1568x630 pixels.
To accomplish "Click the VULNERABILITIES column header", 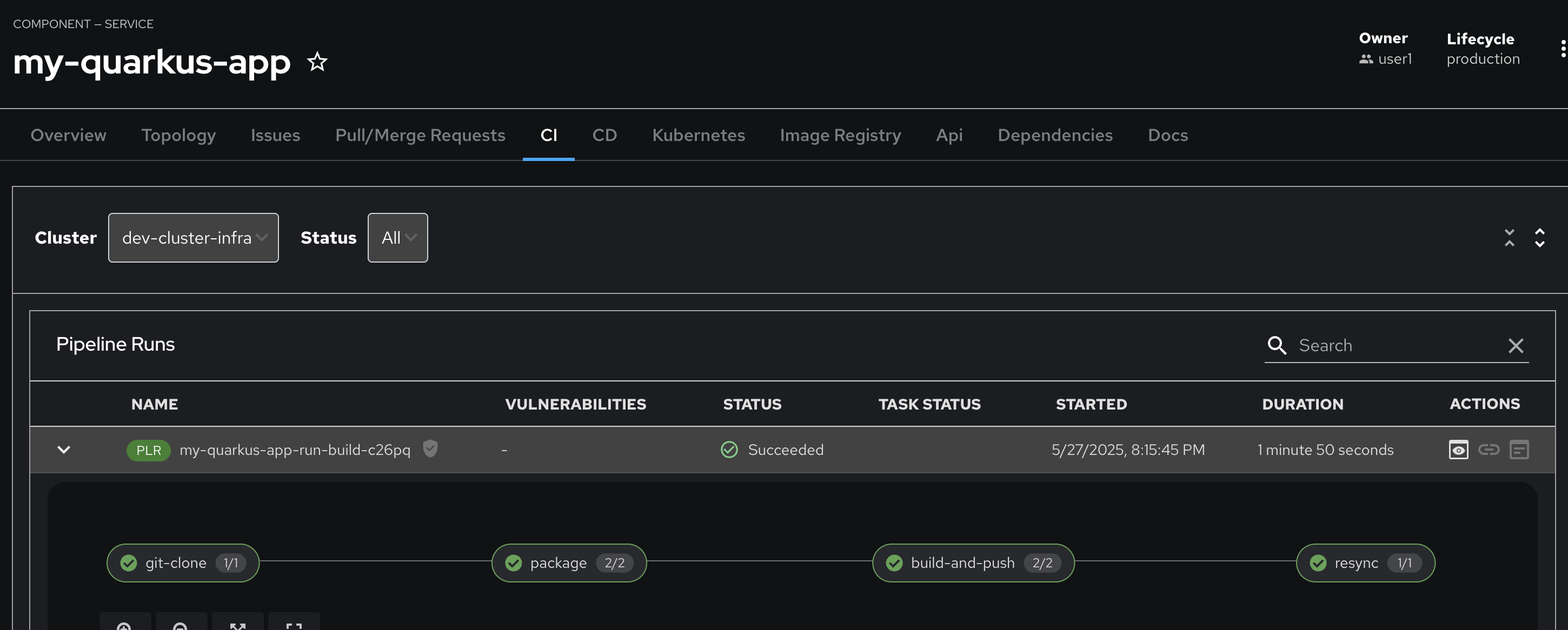I will (575, 404).
